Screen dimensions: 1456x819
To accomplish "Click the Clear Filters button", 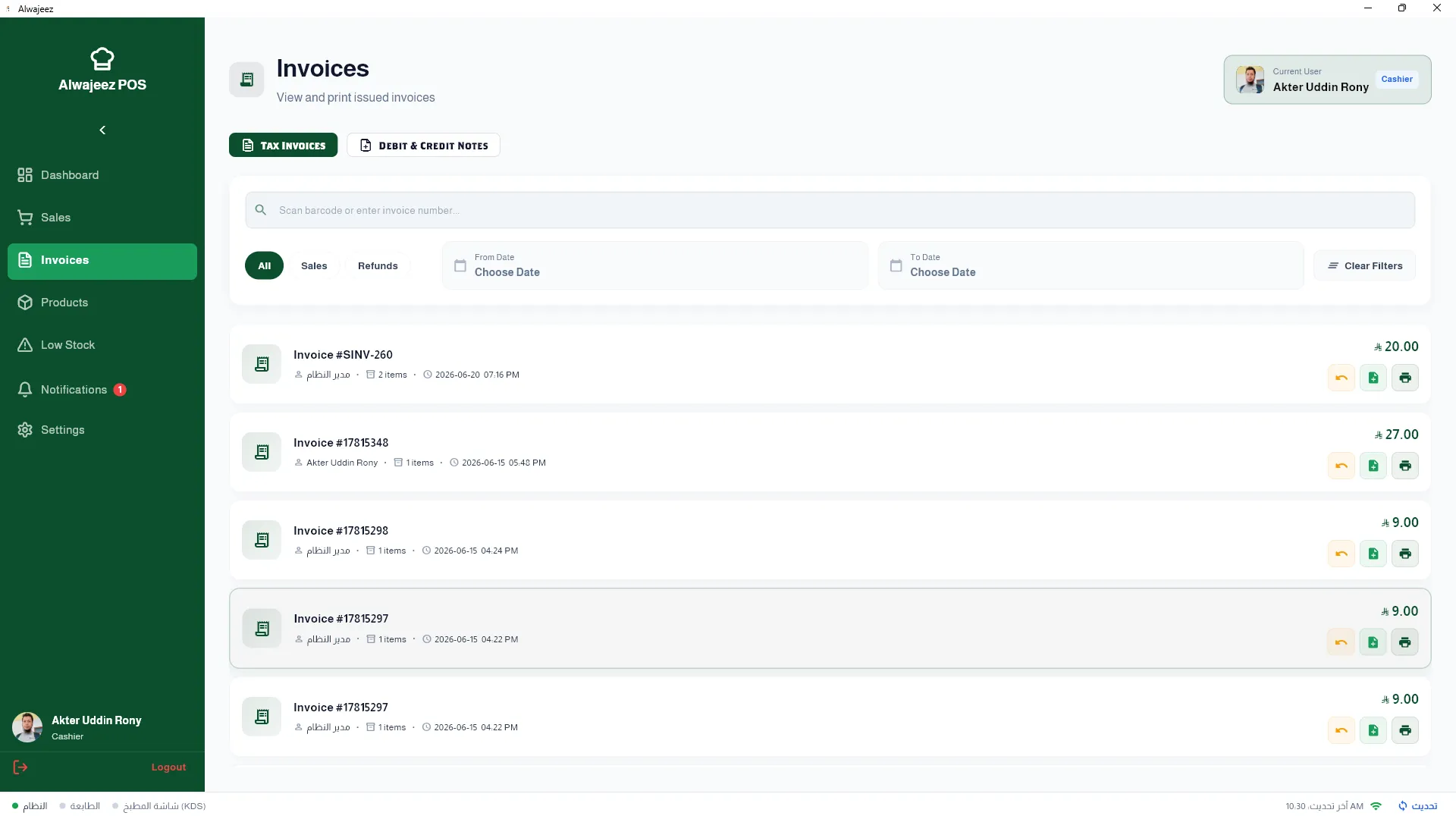I will click(1365, 266).
